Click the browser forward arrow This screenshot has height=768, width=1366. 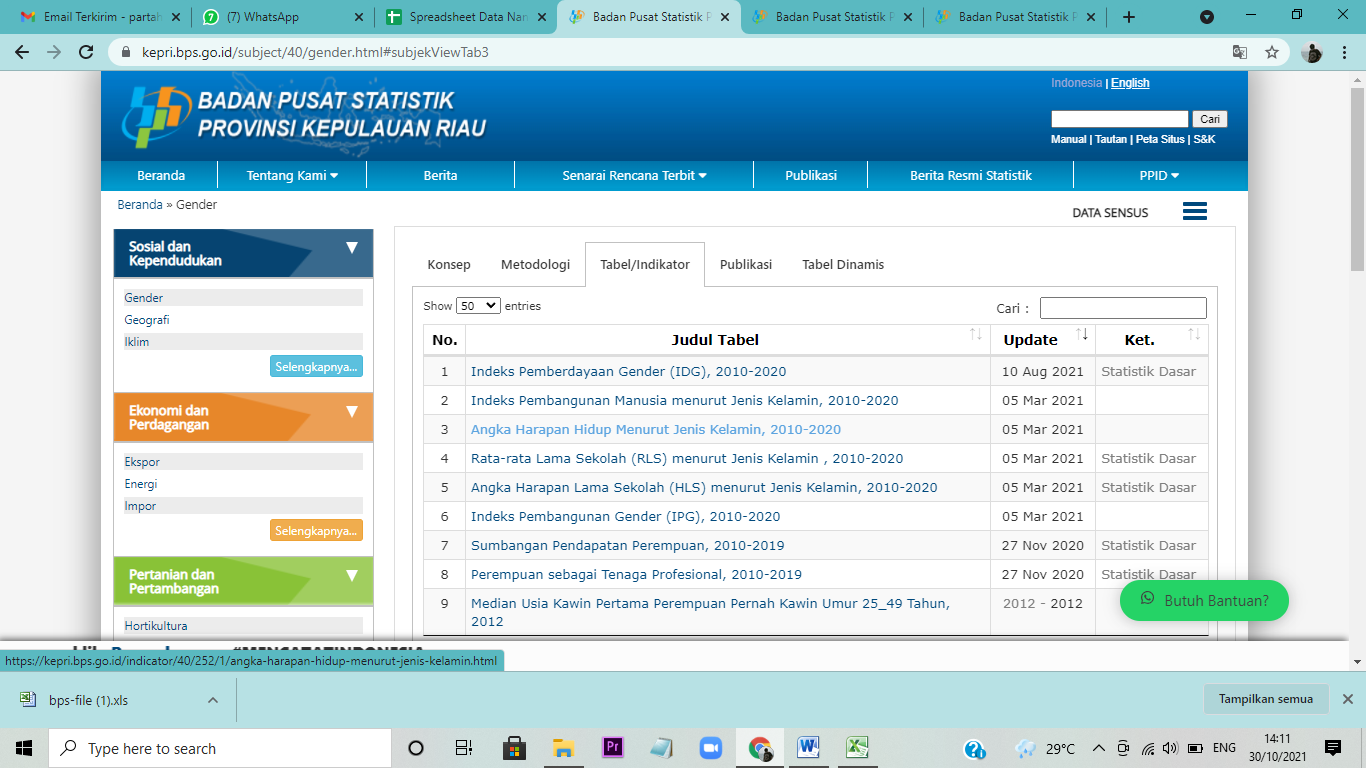pyautogui.click(x=54, y=52)
